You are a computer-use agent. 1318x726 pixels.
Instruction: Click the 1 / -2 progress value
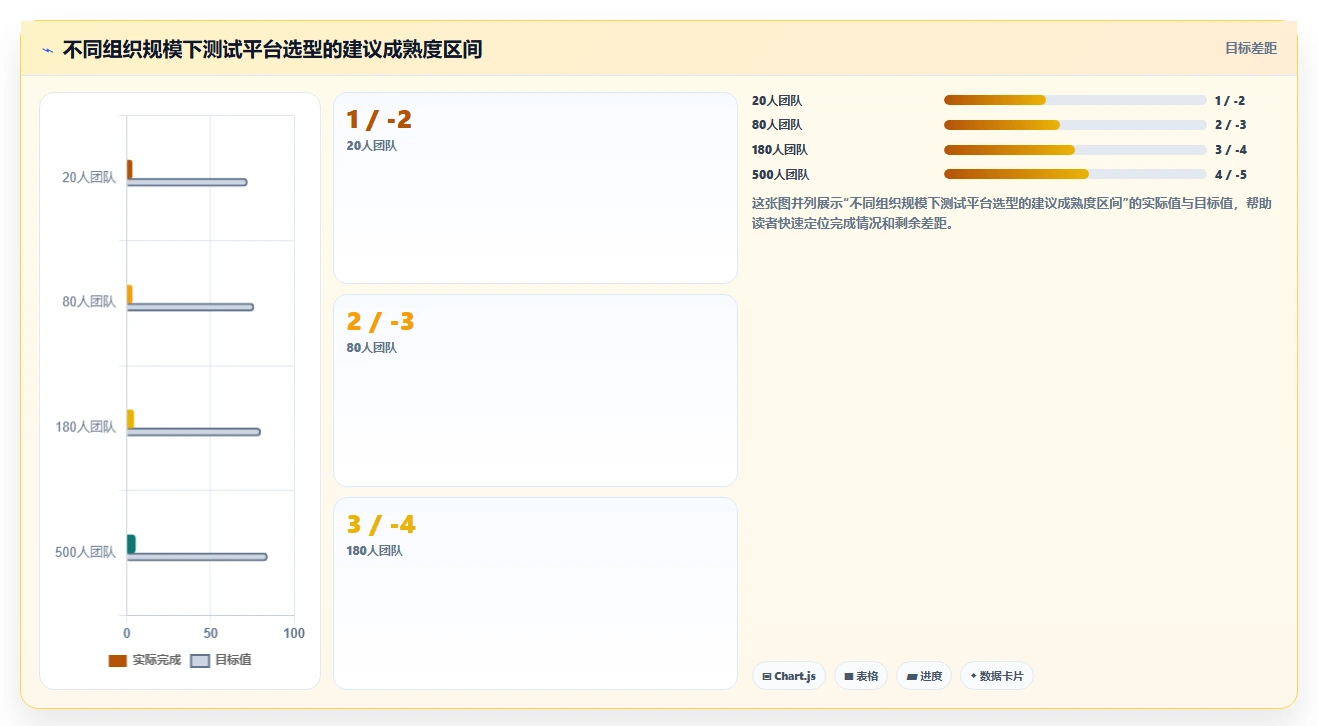coord(1230,101)
